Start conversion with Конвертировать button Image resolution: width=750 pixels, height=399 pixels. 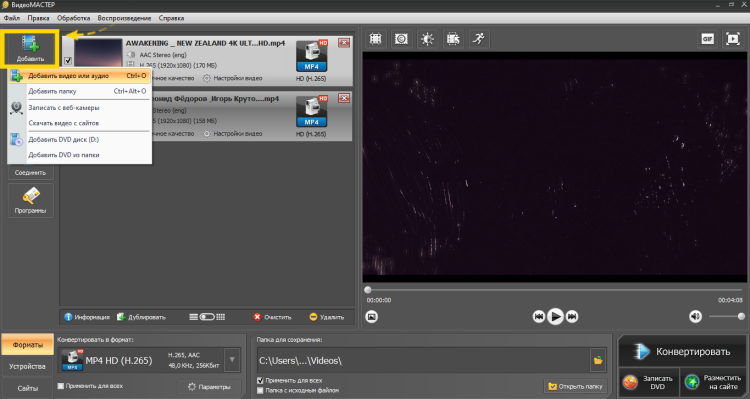(x=682, y=352)
